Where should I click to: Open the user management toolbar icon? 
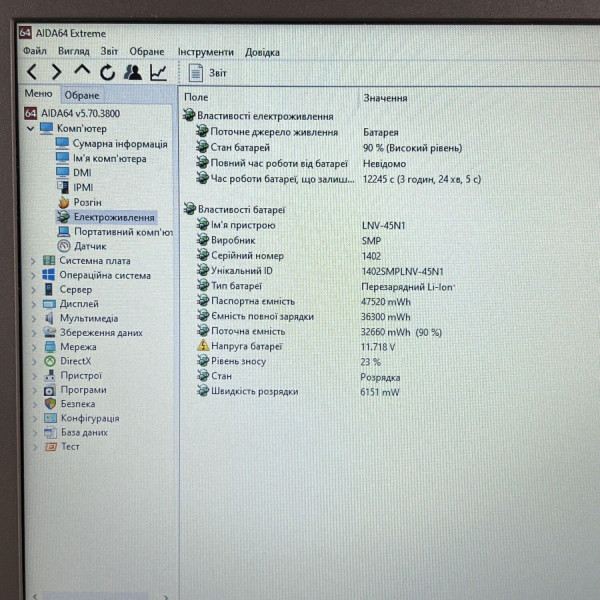133,72
